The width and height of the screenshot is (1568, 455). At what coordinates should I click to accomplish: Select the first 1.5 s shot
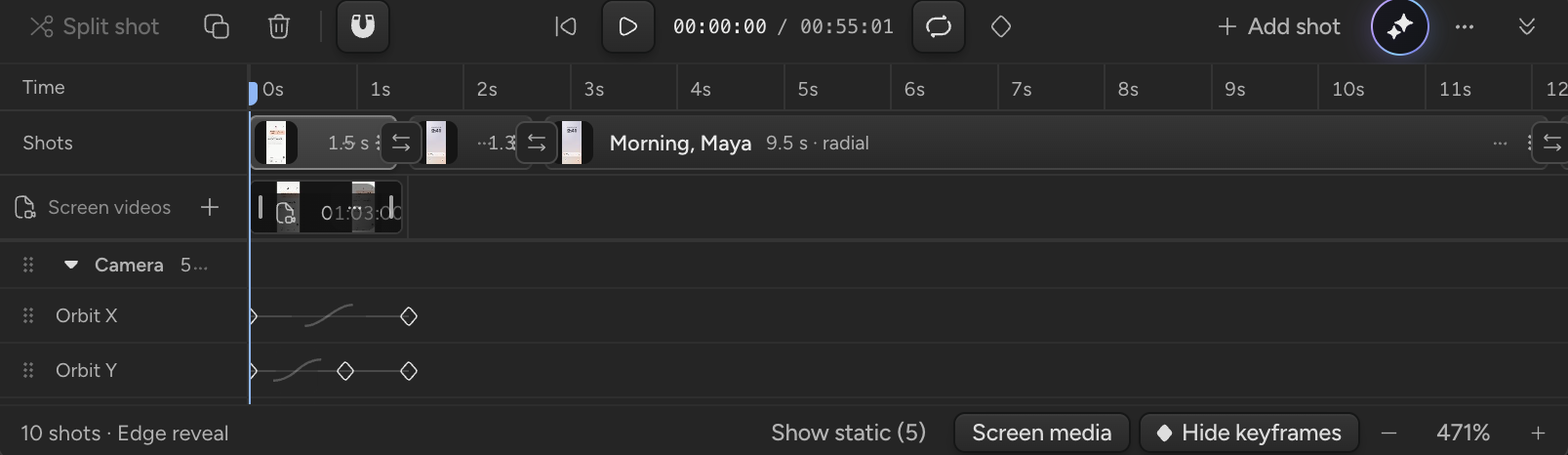[x=323, y=143]
